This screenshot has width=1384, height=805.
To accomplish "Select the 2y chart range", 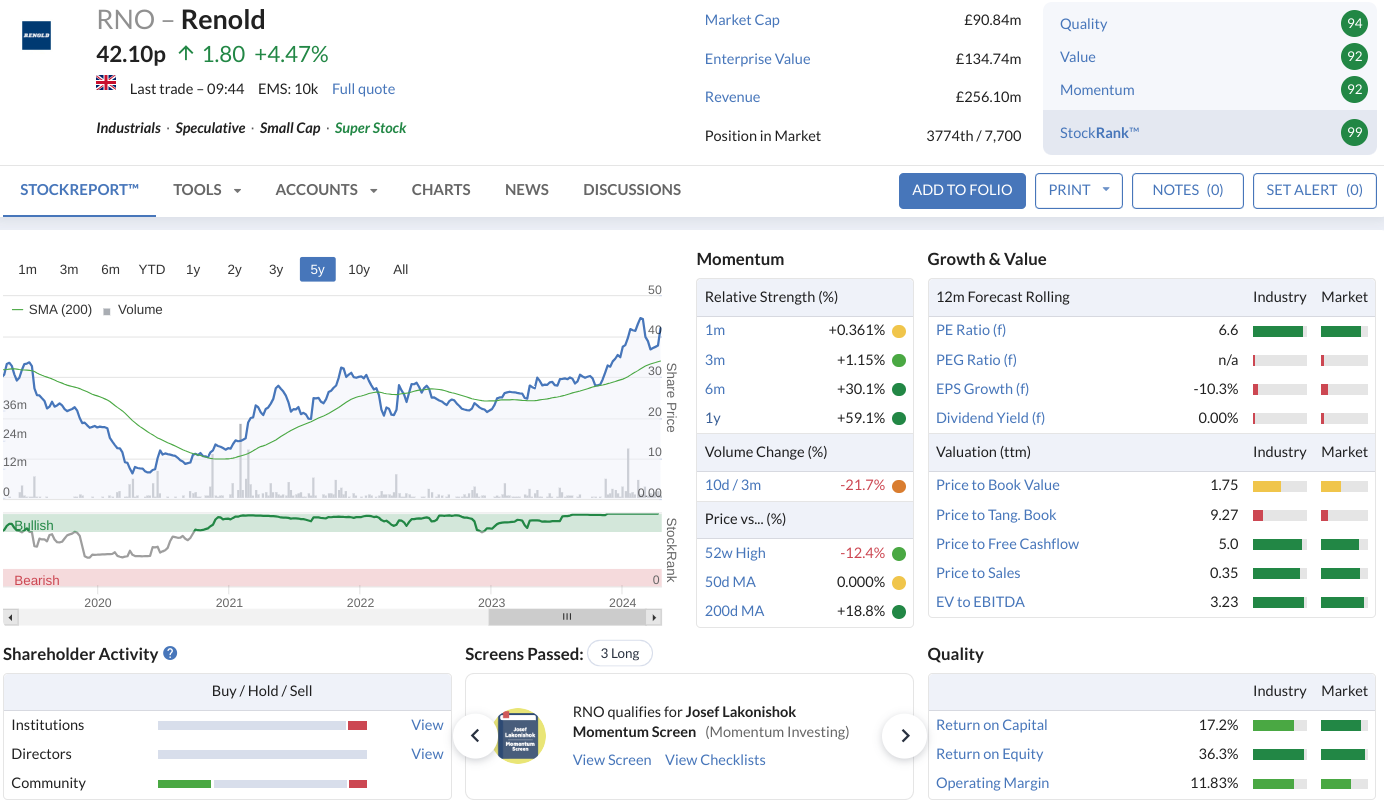I will [234, 269].
